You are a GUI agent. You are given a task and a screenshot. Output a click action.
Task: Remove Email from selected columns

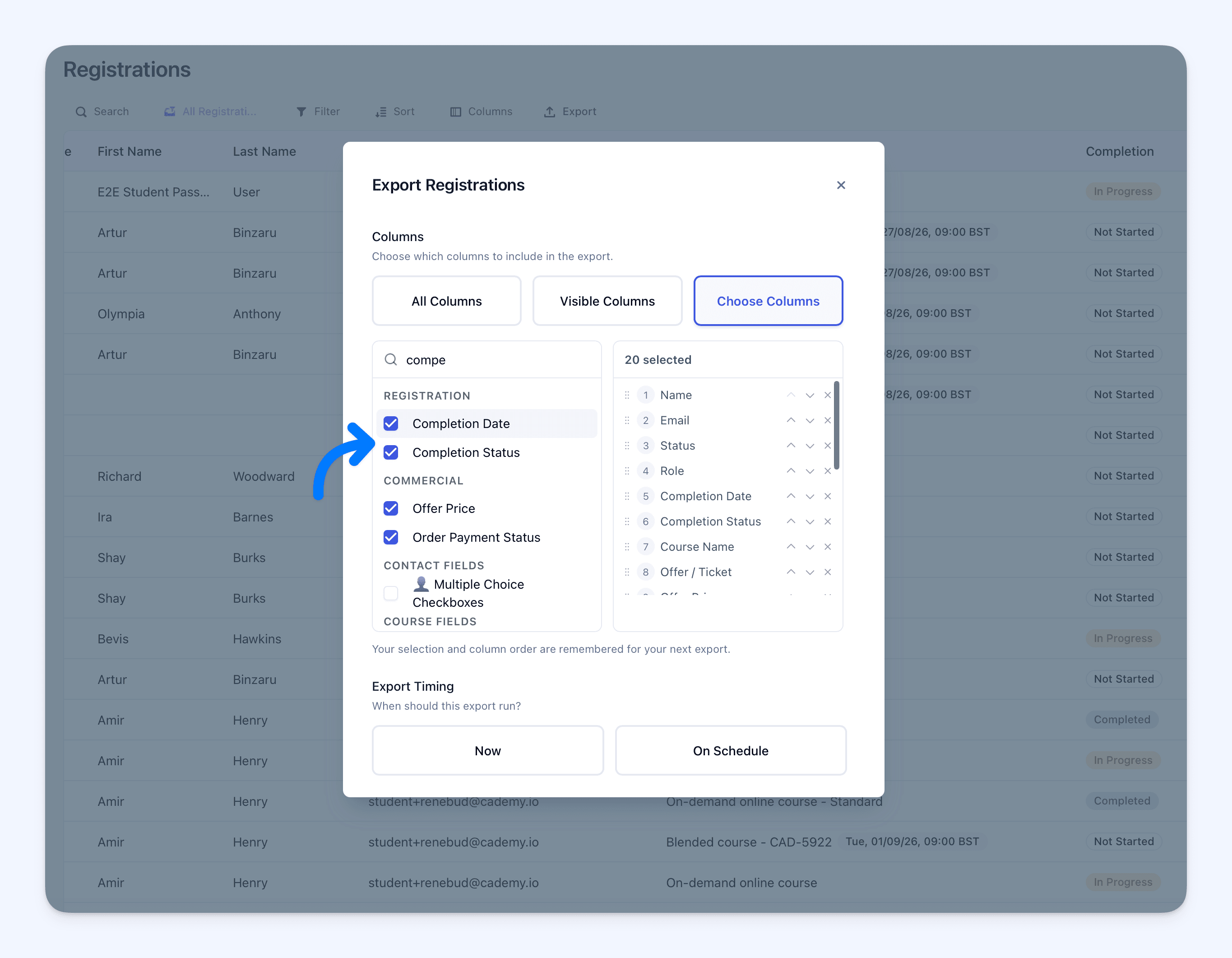click(x=828, y=420)
